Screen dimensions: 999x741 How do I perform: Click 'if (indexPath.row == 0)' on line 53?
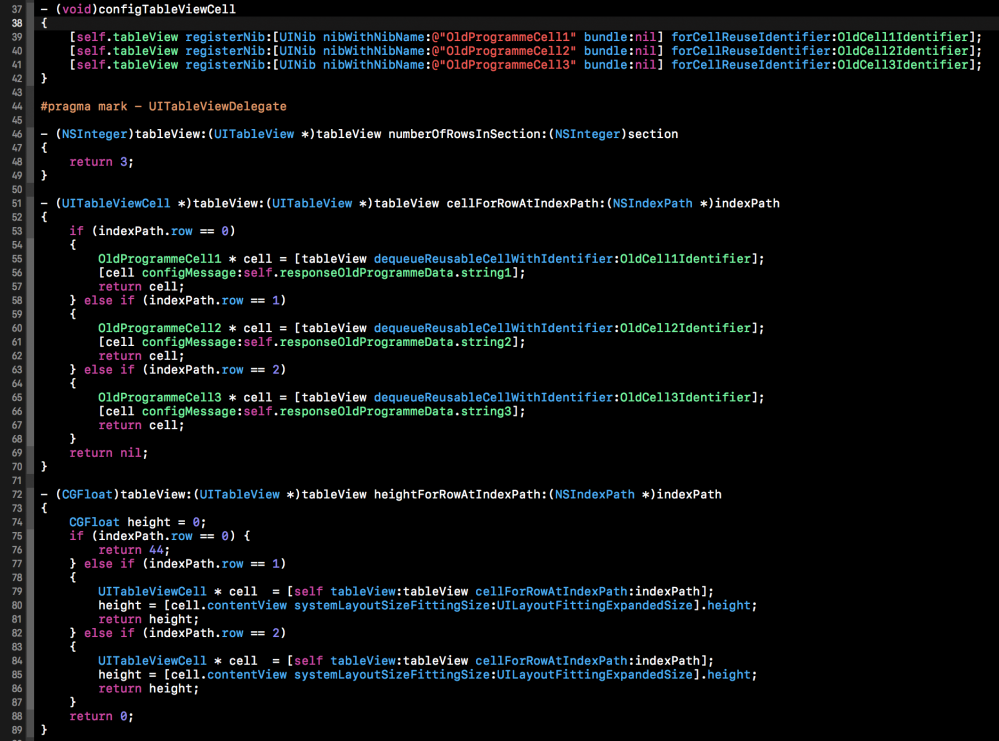(x=152, y=231)
